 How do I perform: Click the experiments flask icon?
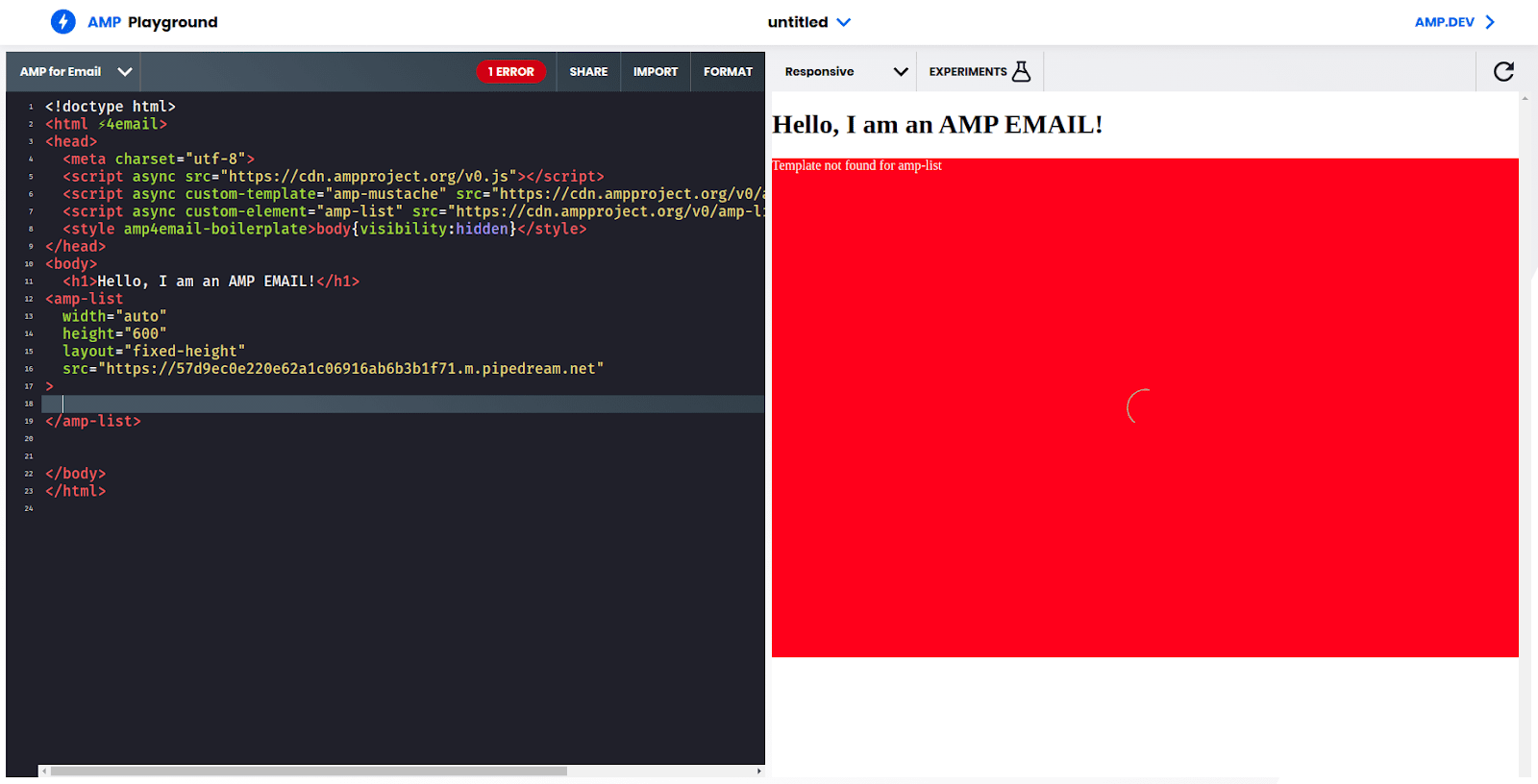[1022, 71]
